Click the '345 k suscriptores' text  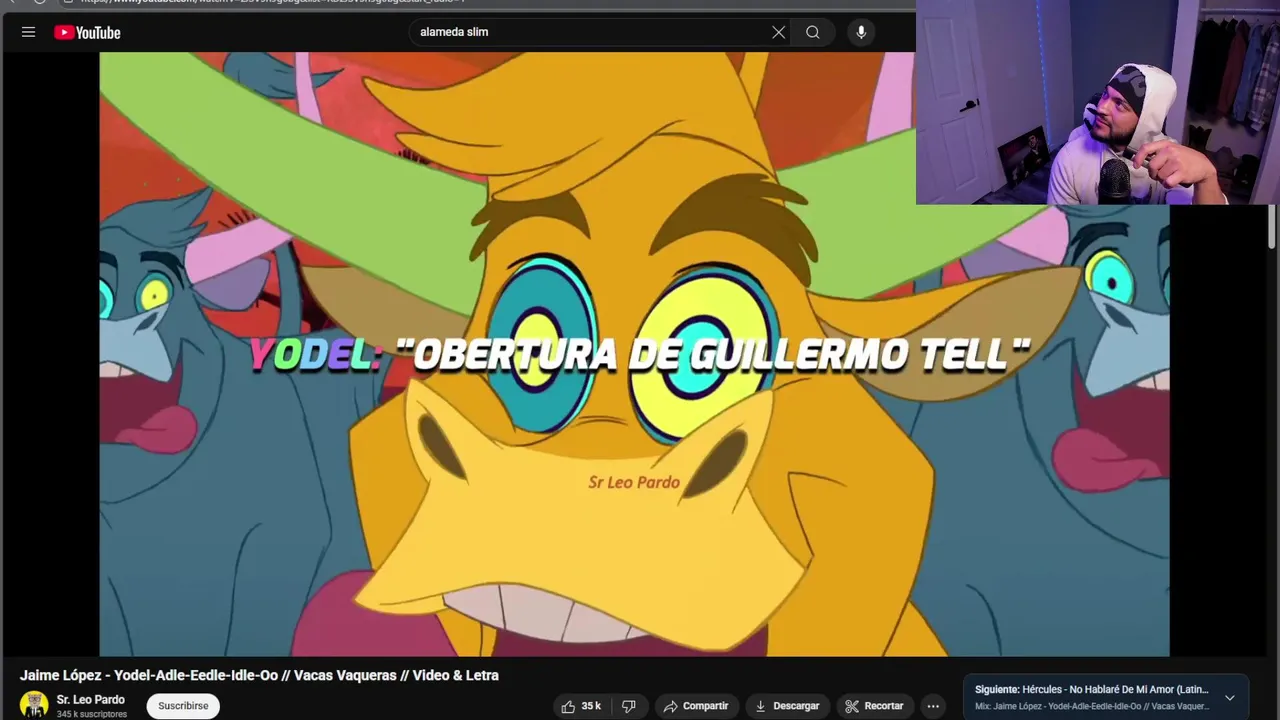point(92,714)
